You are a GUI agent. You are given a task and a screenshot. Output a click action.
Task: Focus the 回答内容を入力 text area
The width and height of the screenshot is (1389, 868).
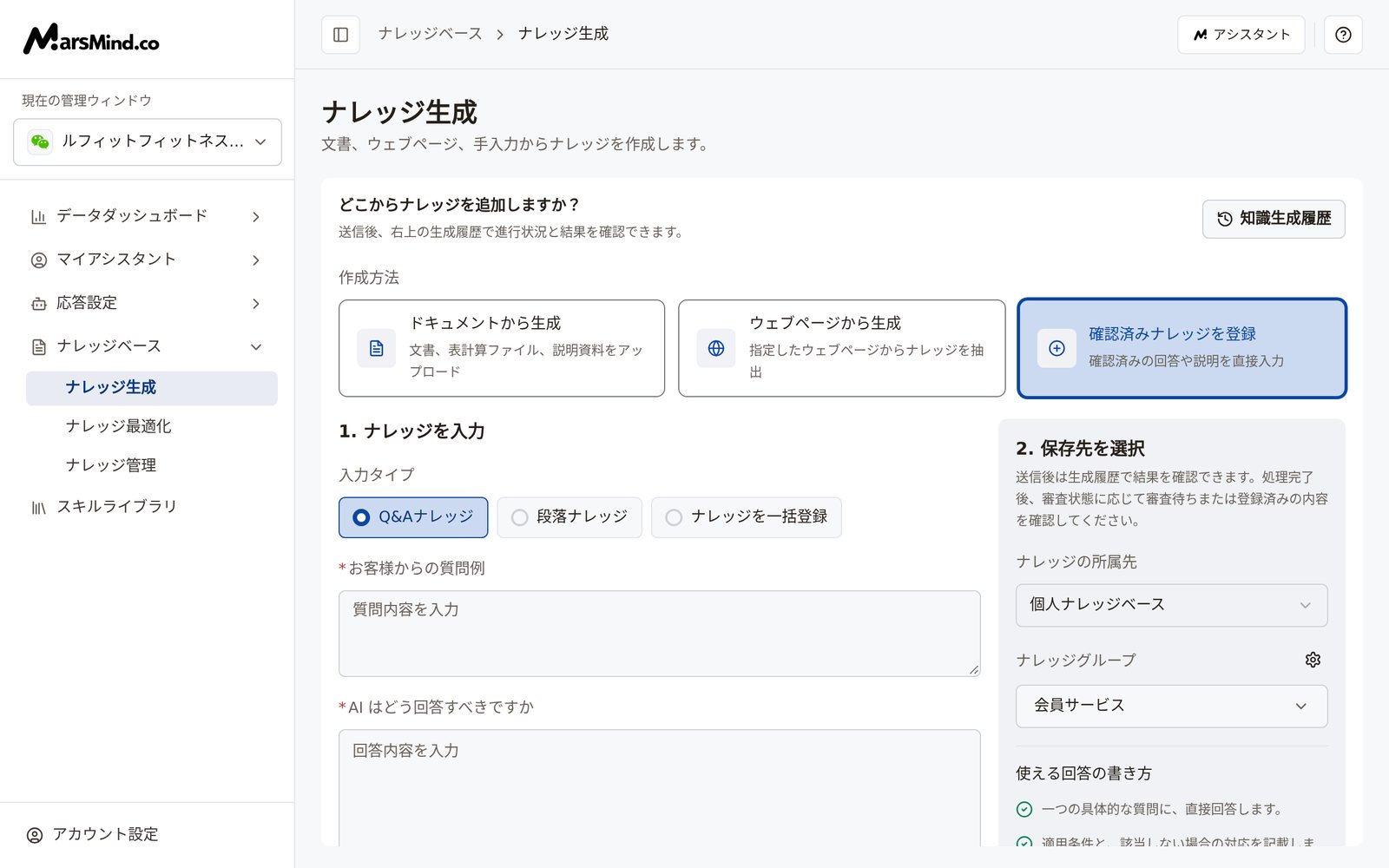coord(660,787)
